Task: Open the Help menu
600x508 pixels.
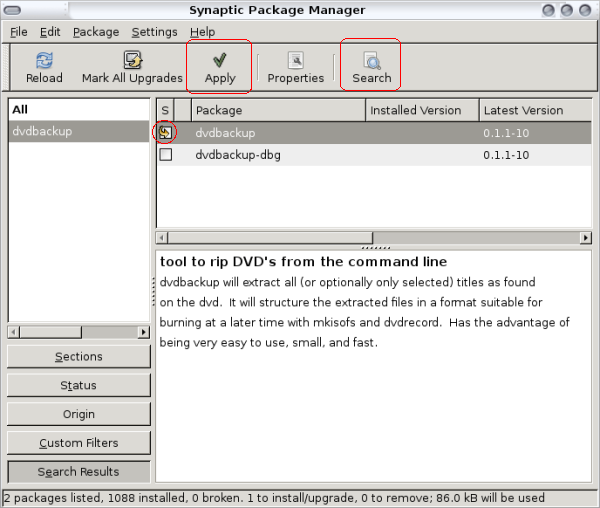Action: (202, 32)
